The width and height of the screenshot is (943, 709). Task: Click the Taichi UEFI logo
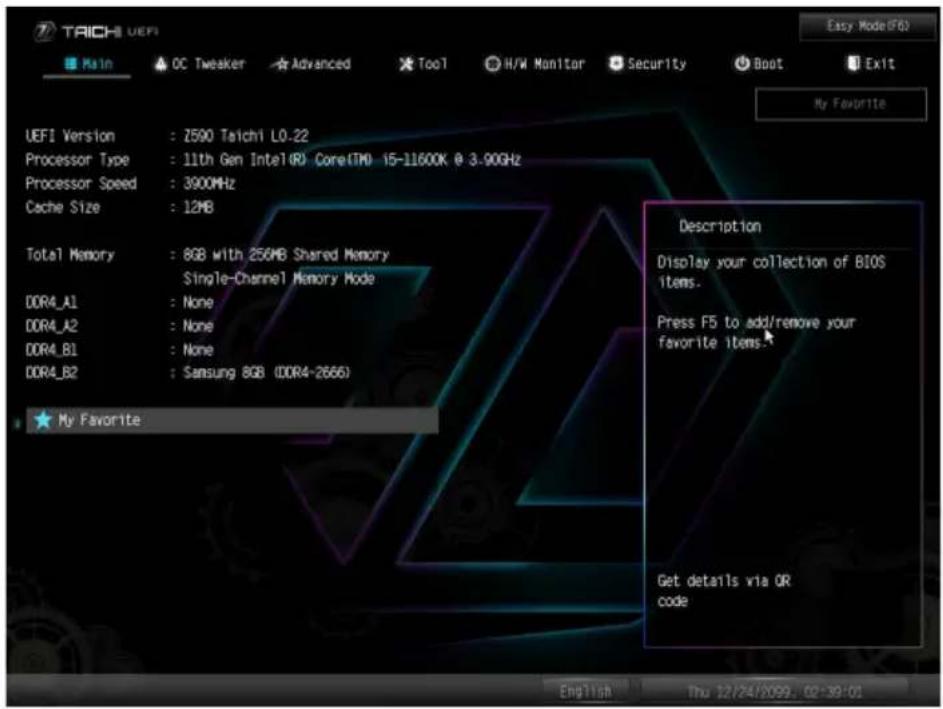pyautogui.click(x=96, y=31)
